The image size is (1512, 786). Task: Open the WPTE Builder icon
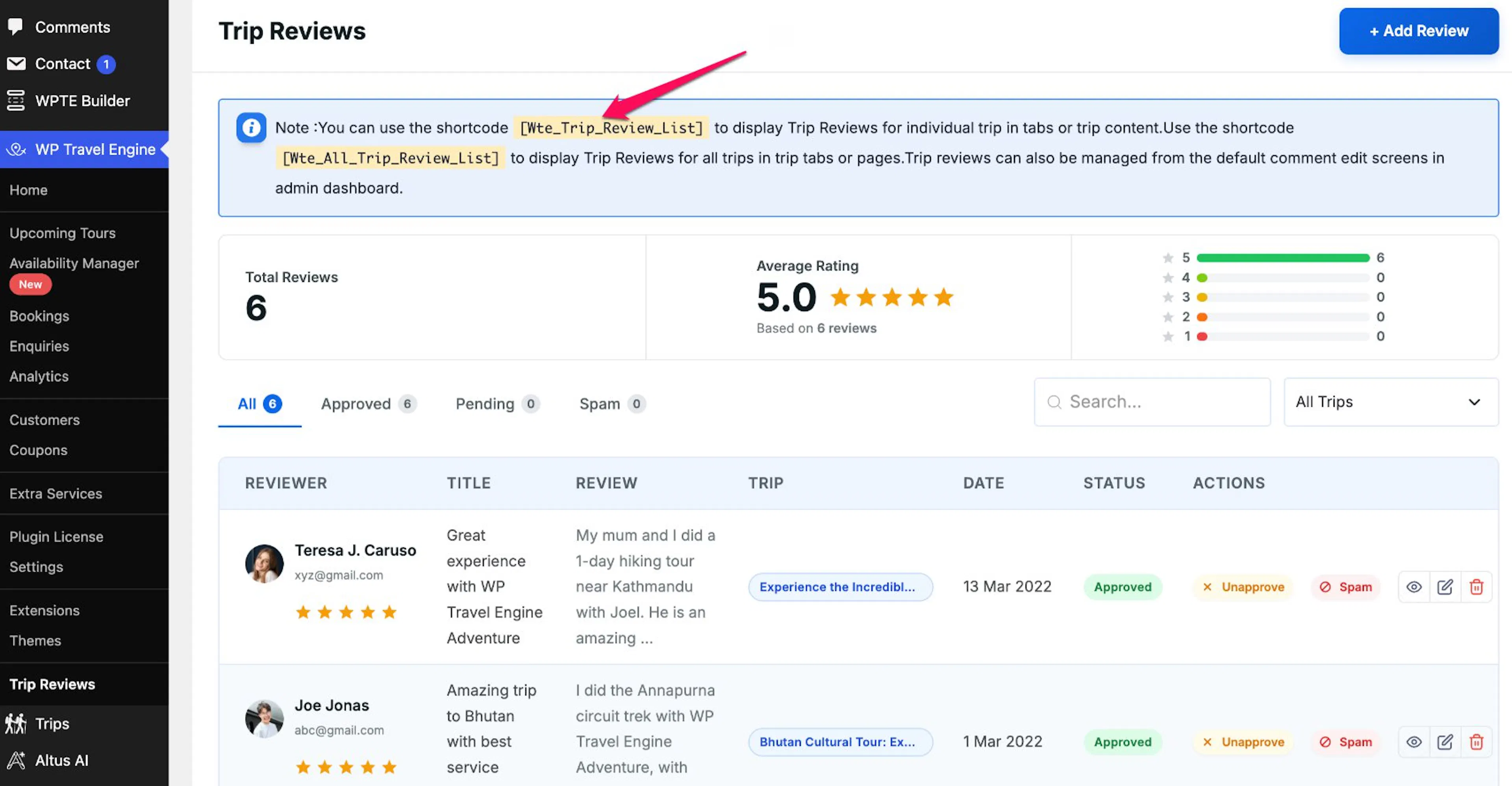16,100
